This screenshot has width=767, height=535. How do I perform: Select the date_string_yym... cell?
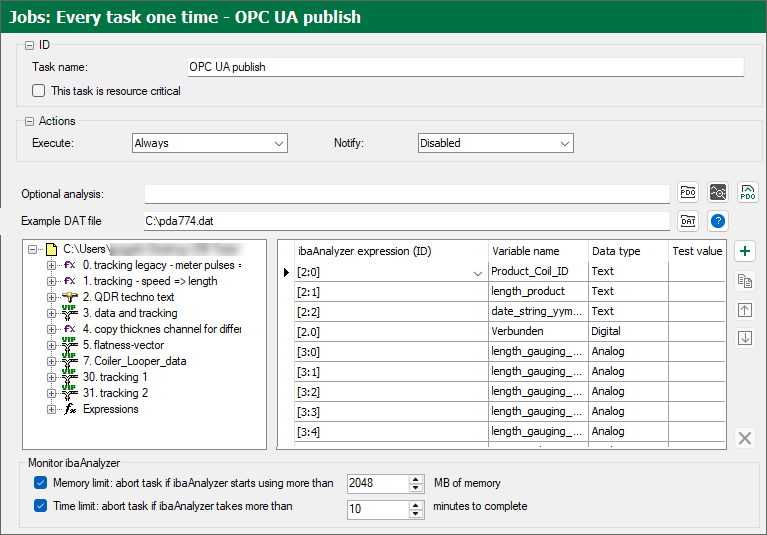pos(538,312)
